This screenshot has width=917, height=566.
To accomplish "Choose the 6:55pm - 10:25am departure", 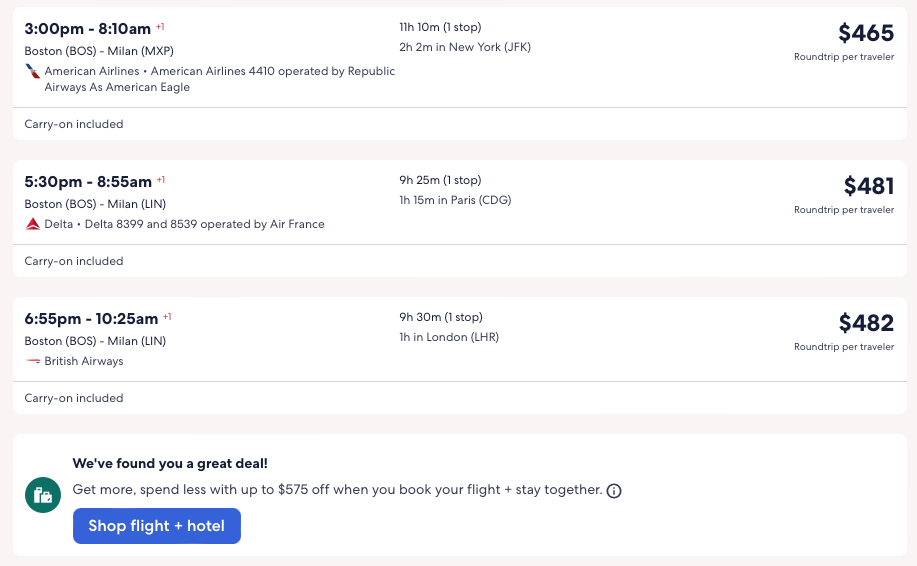I will pos(91,319).
